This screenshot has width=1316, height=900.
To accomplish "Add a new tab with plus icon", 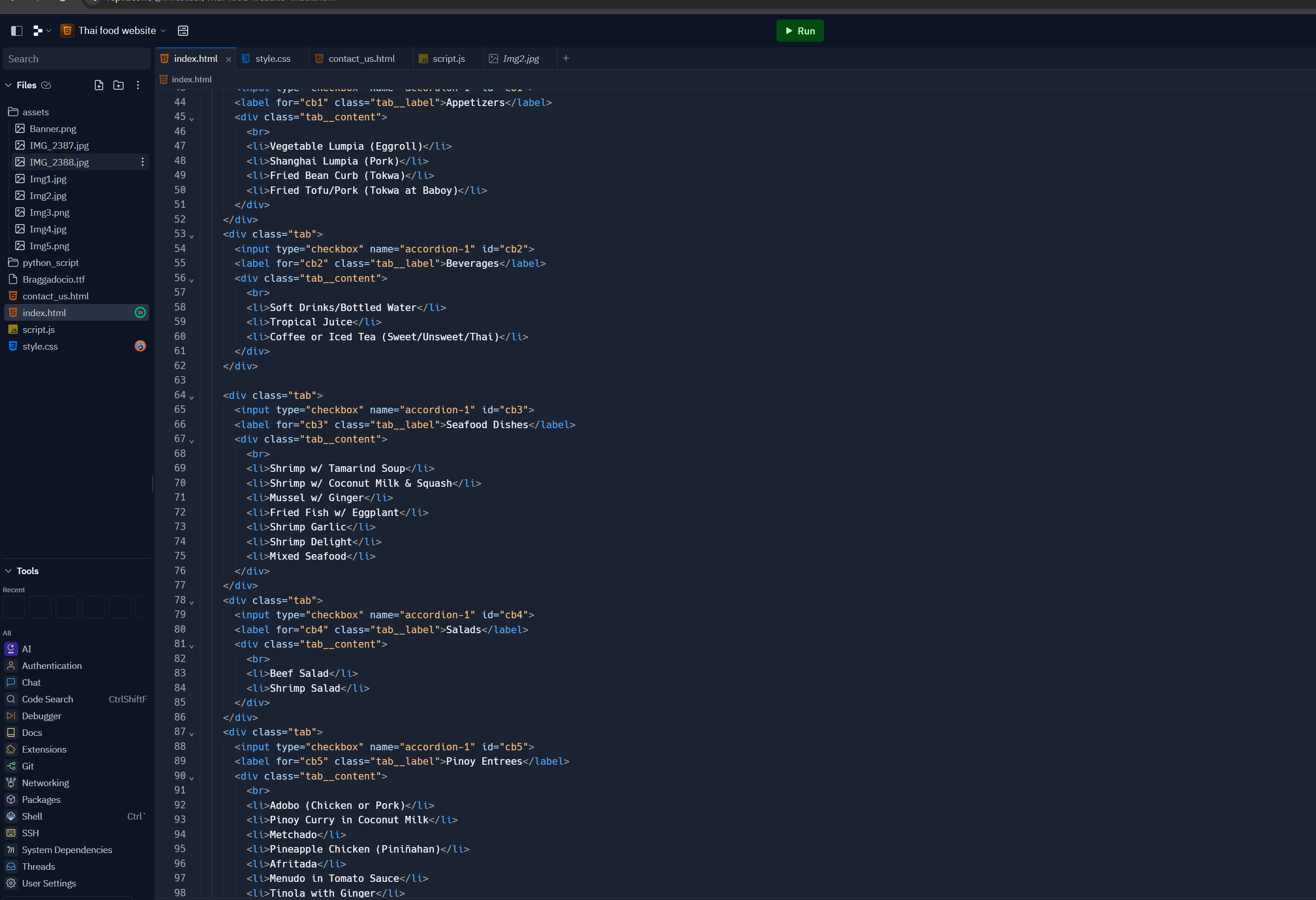I will click(566, 58).
